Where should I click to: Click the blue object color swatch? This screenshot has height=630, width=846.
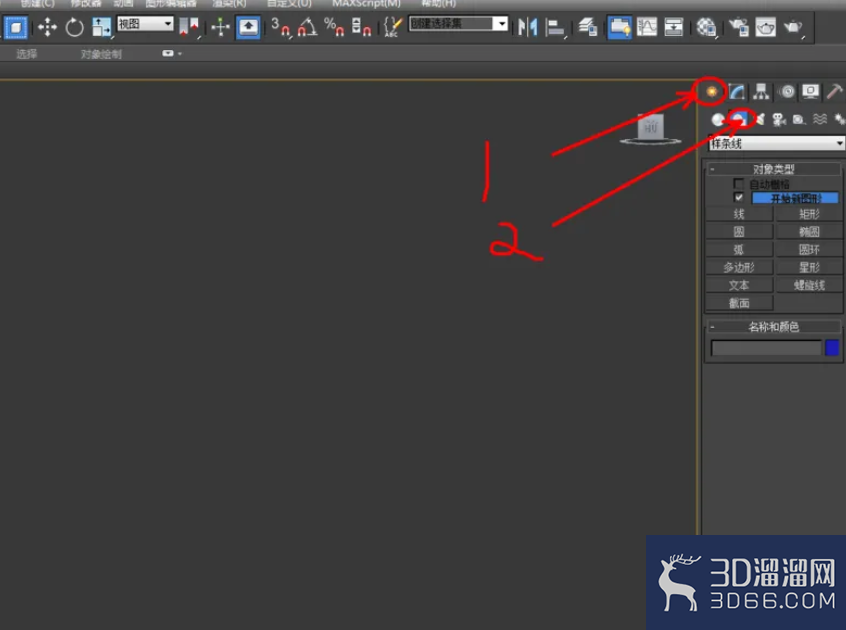pyautogui.click(x=832, y=347)
